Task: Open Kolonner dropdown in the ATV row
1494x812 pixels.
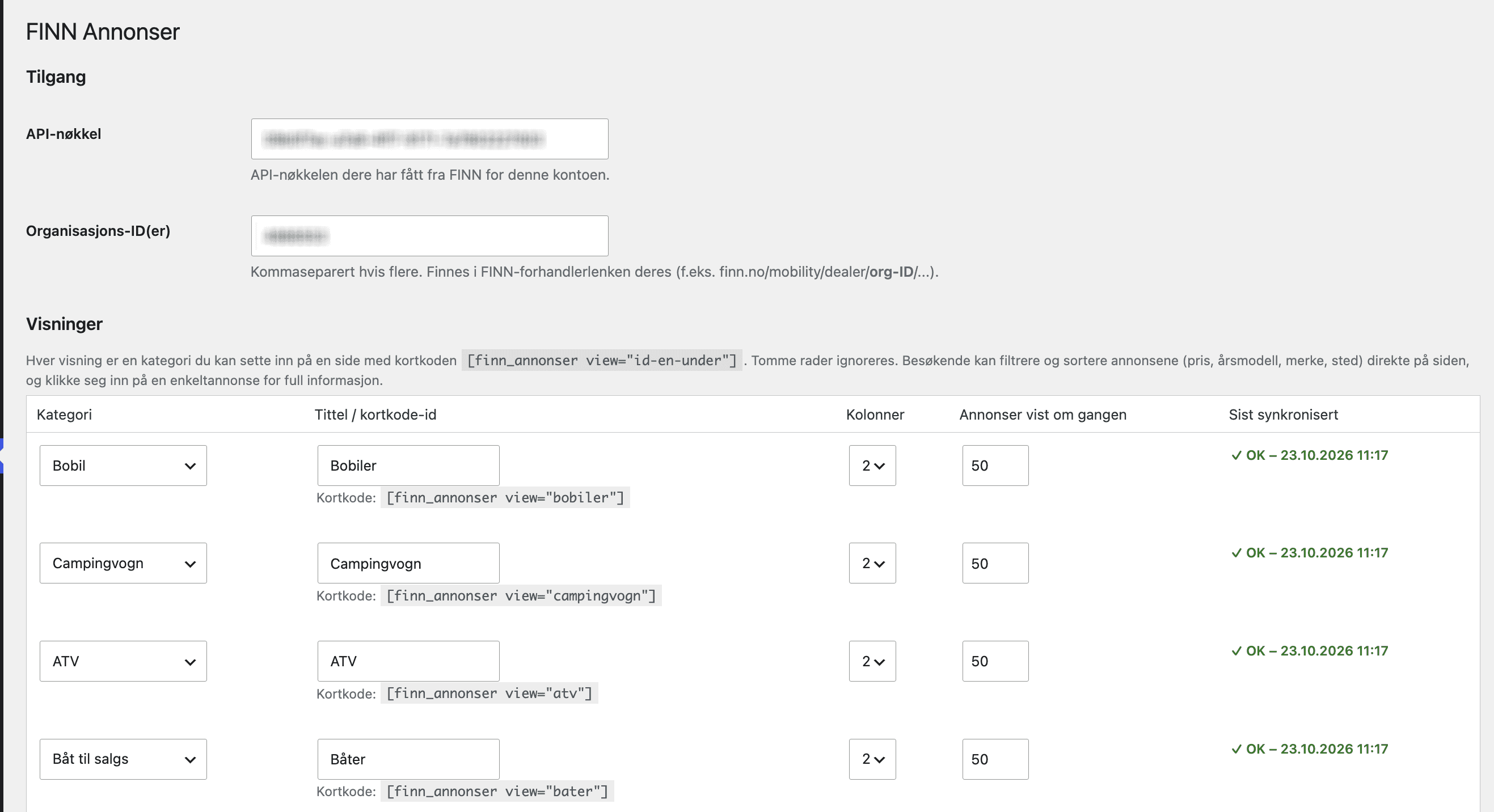Action: click(872, 661)
